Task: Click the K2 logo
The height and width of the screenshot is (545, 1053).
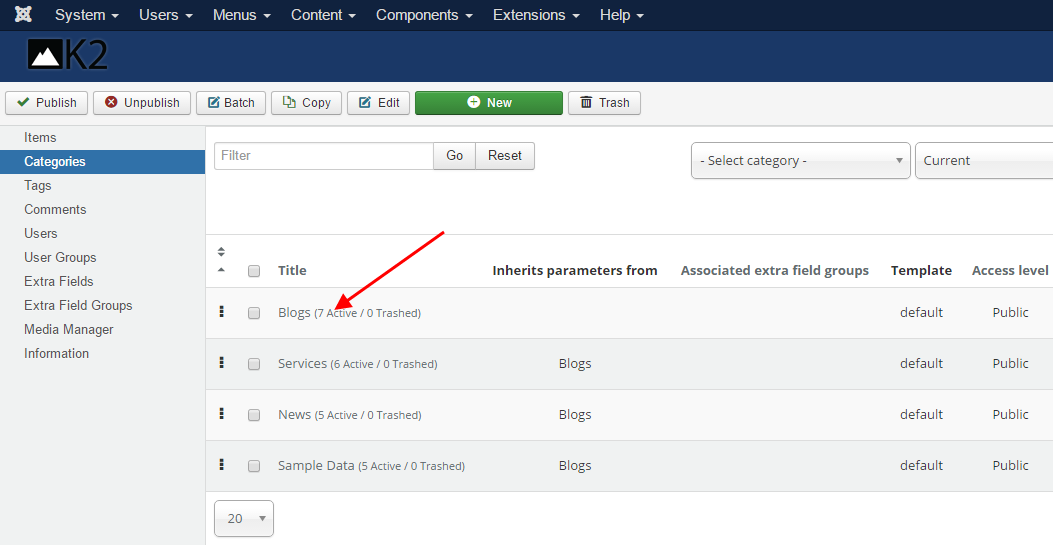Action: [x=68, y=56]
